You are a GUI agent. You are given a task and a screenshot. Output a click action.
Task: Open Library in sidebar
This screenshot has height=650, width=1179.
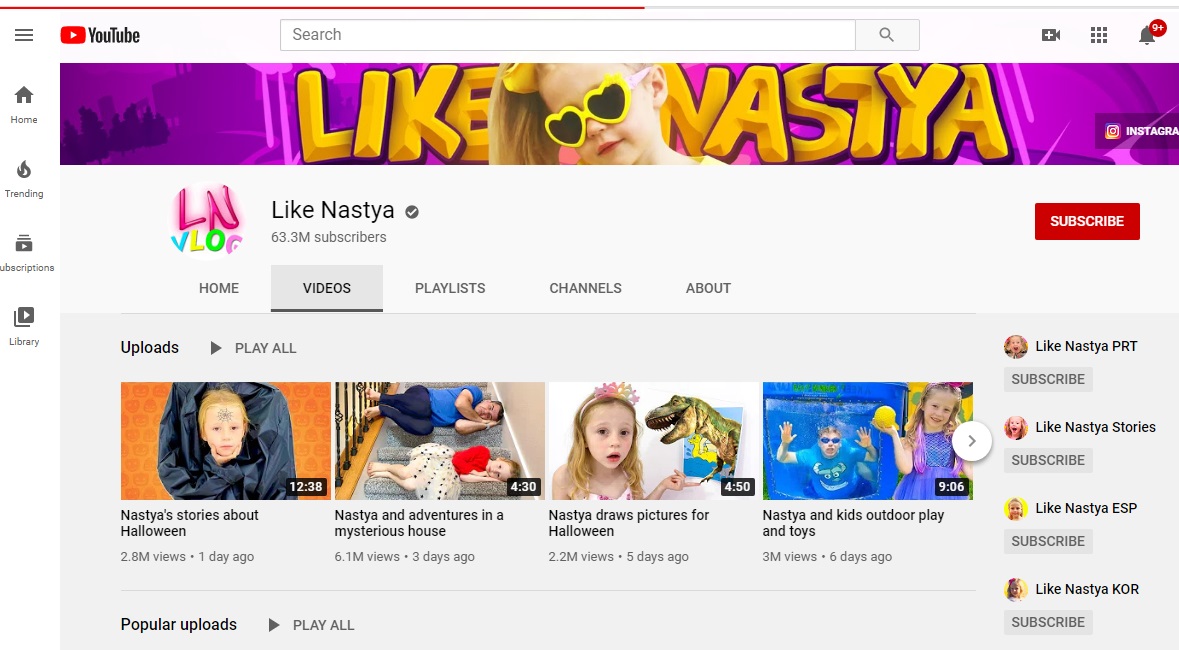click(x=24, y=327)
